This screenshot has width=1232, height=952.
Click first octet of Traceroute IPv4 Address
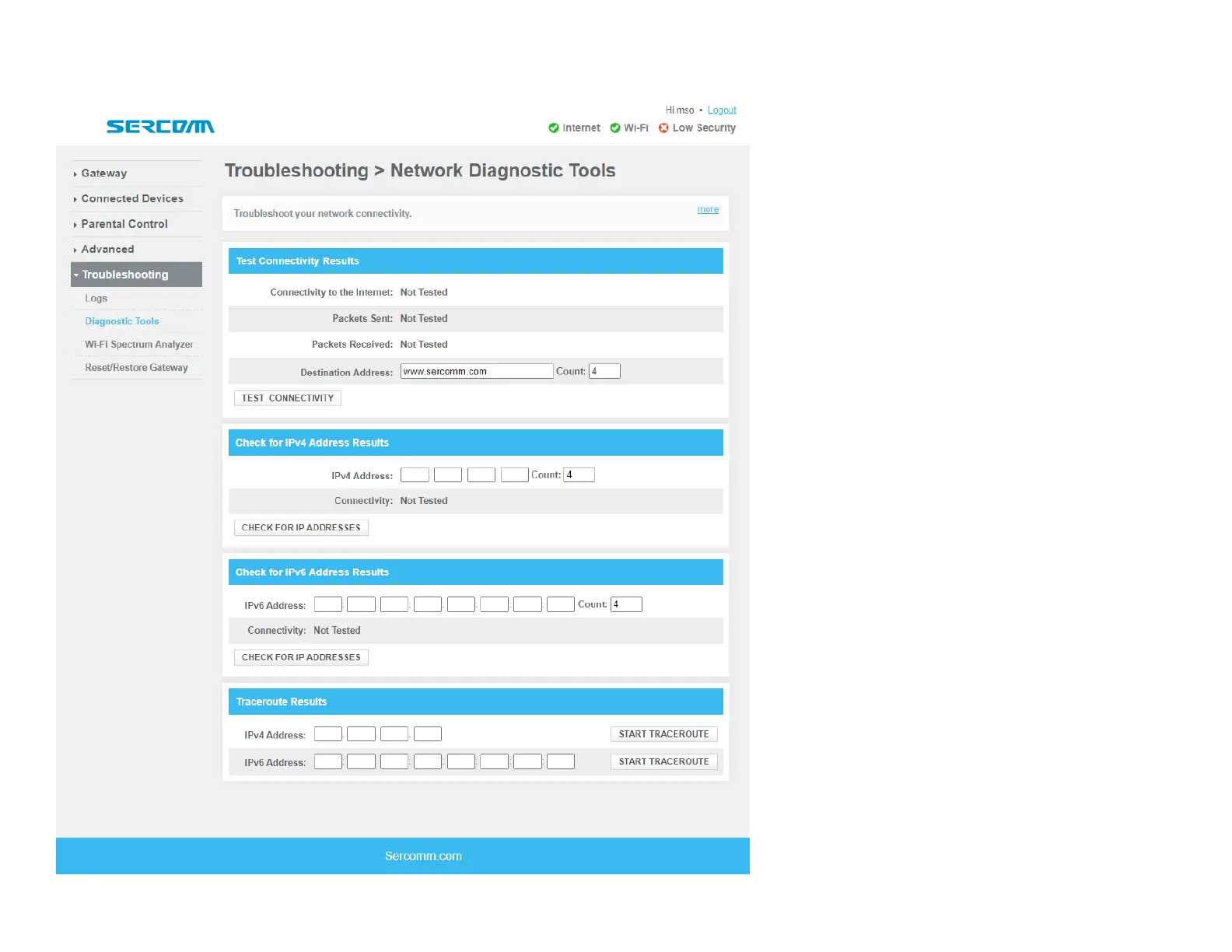[x=328, y=734]
